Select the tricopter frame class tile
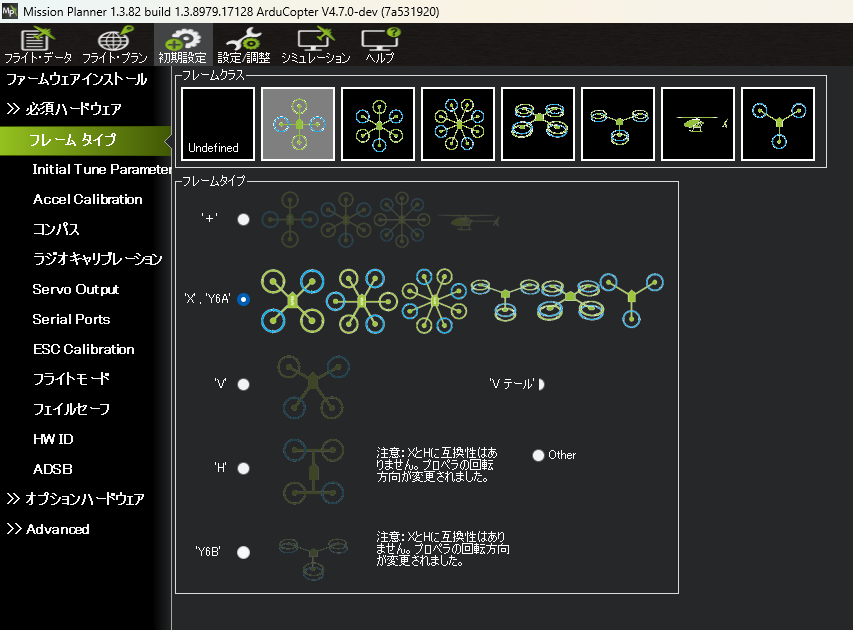Viewport: 853px width, 630px height. (778, 124)
